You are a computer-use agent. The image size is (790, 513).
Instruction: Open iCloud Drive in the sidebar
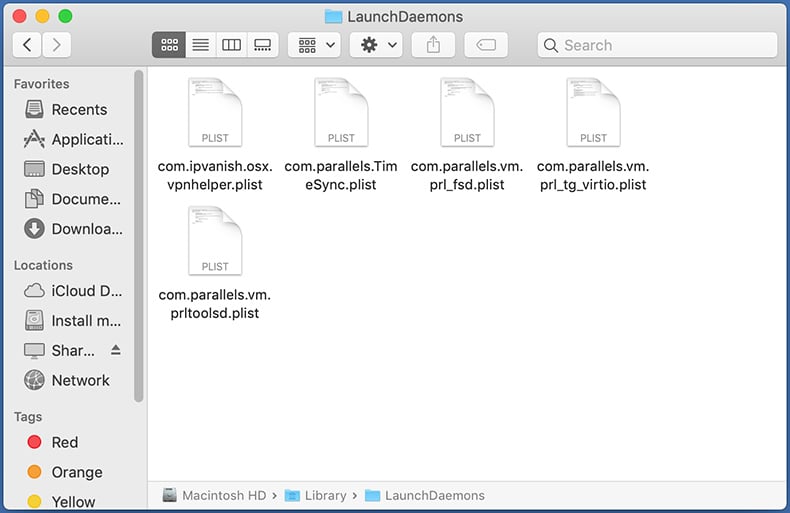73,291
